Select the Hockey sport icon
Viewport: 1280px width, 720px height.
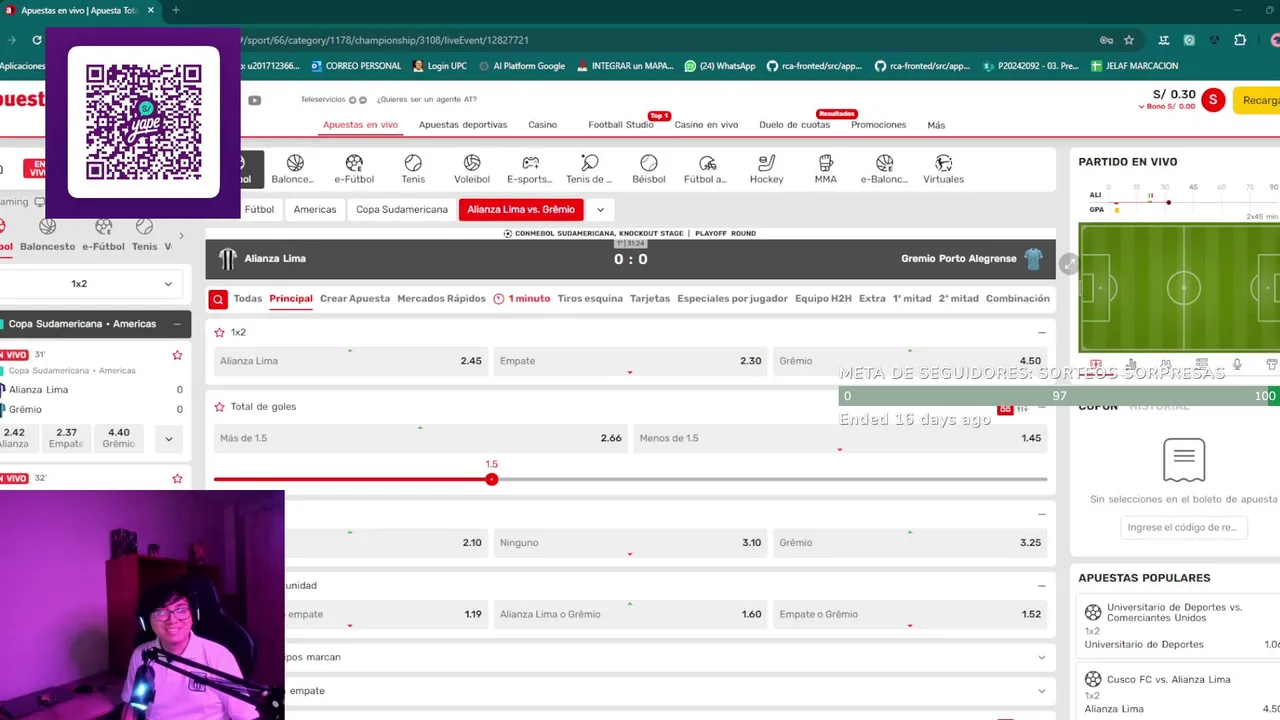[767, 163]
